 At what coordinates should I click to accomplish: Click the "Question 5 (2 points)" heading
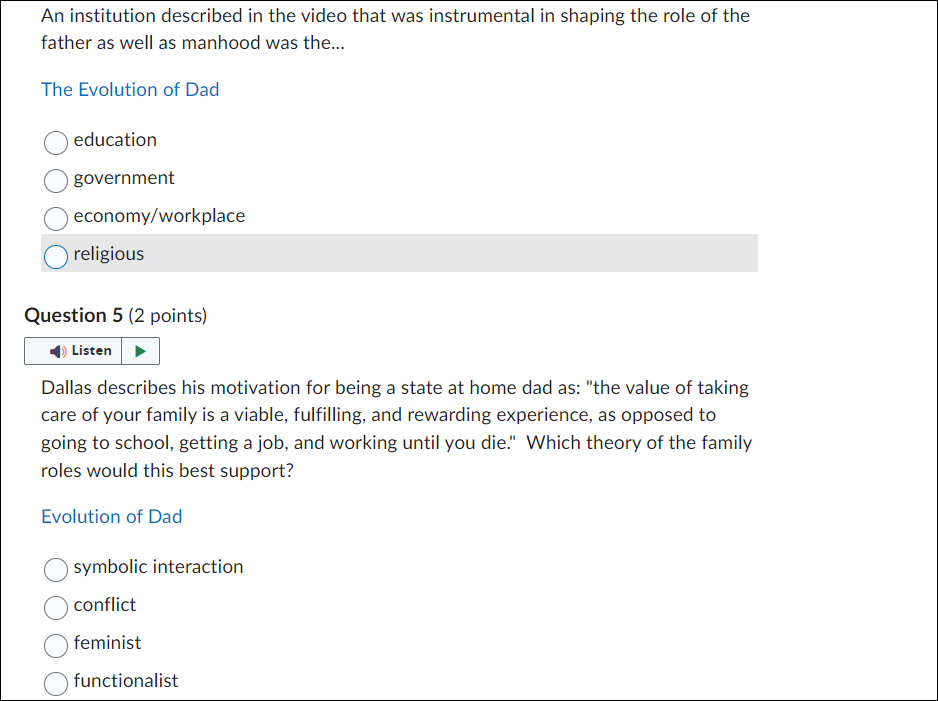click(x=116, y=315)
